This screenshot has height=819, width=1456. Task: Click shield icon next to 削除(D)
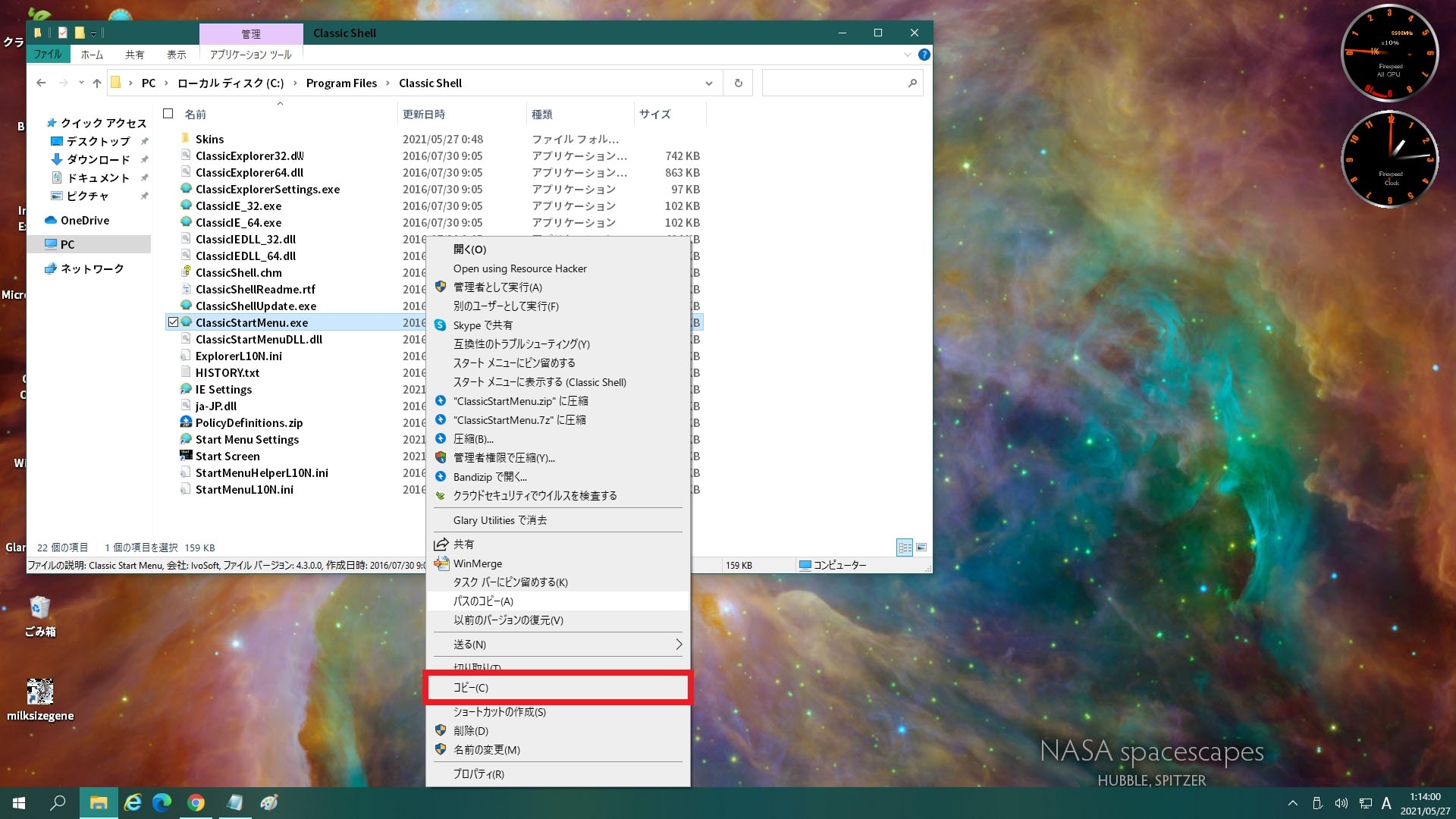[440, 730]
